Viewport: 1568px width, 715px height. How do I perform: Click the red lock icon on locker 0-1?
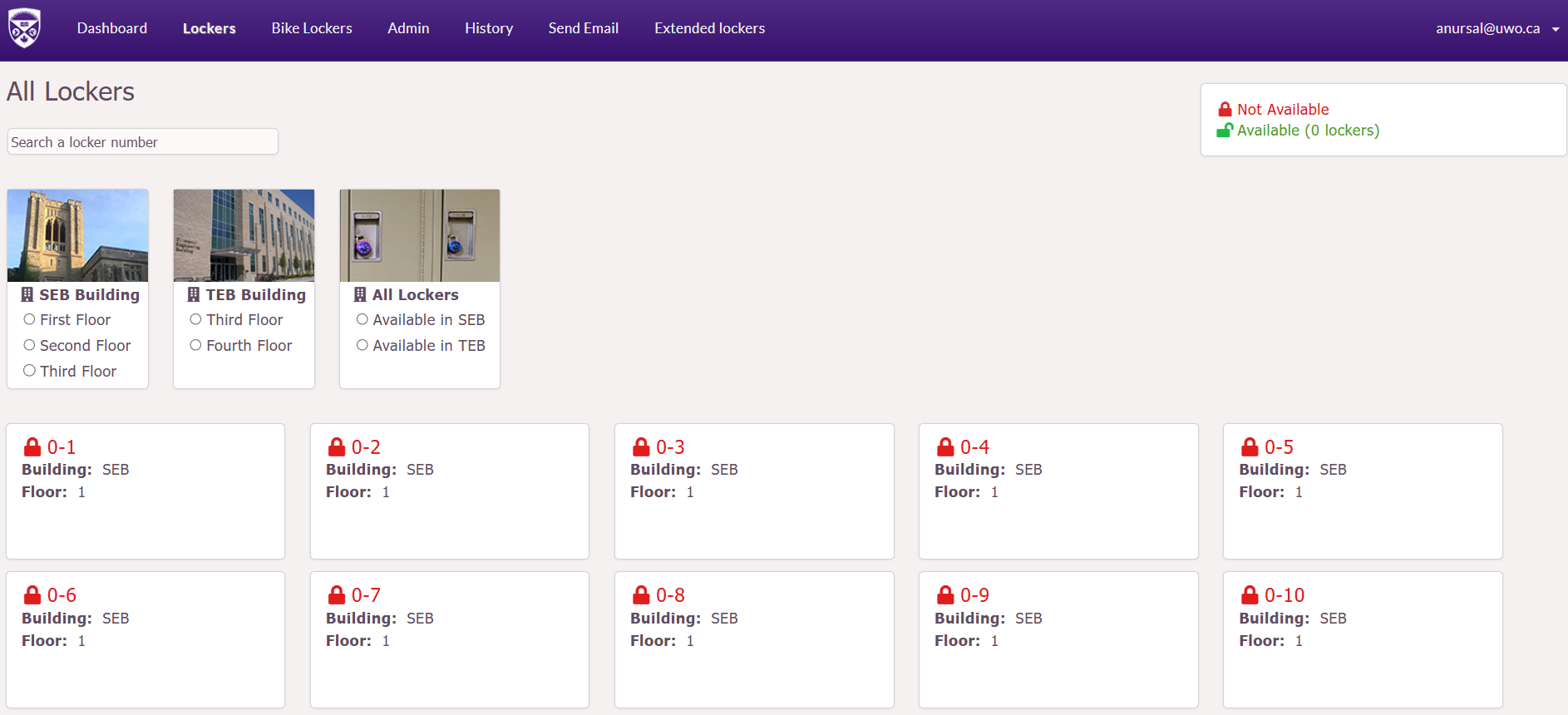tap(32, 447)
